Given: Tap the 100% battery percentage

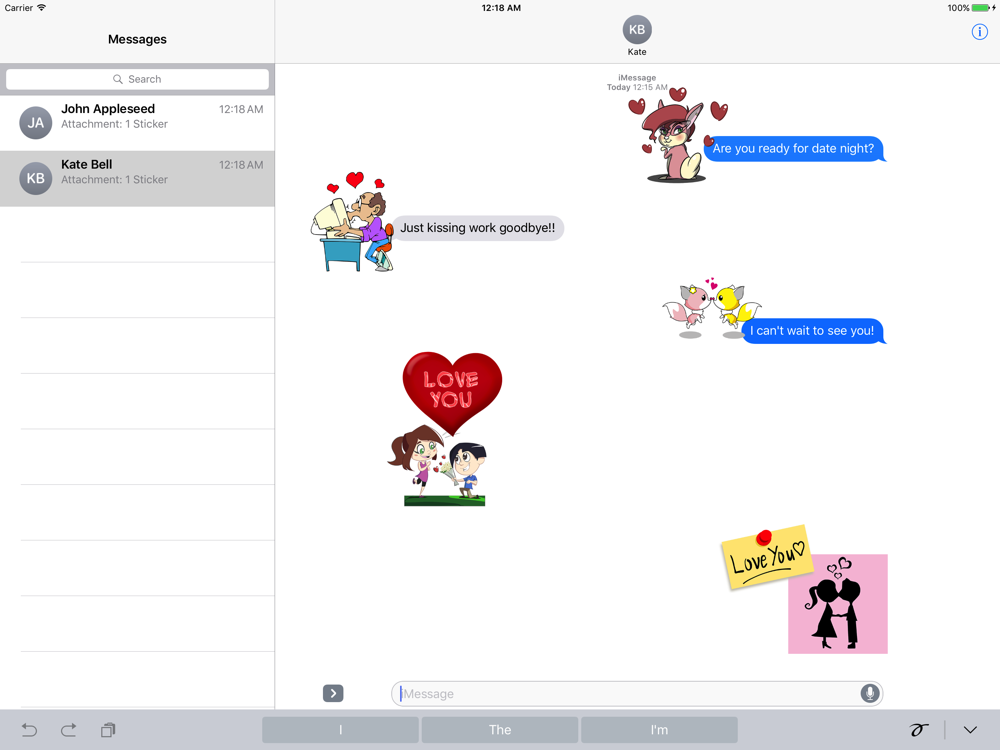Looking at the screenshot, I should point(958,8).
